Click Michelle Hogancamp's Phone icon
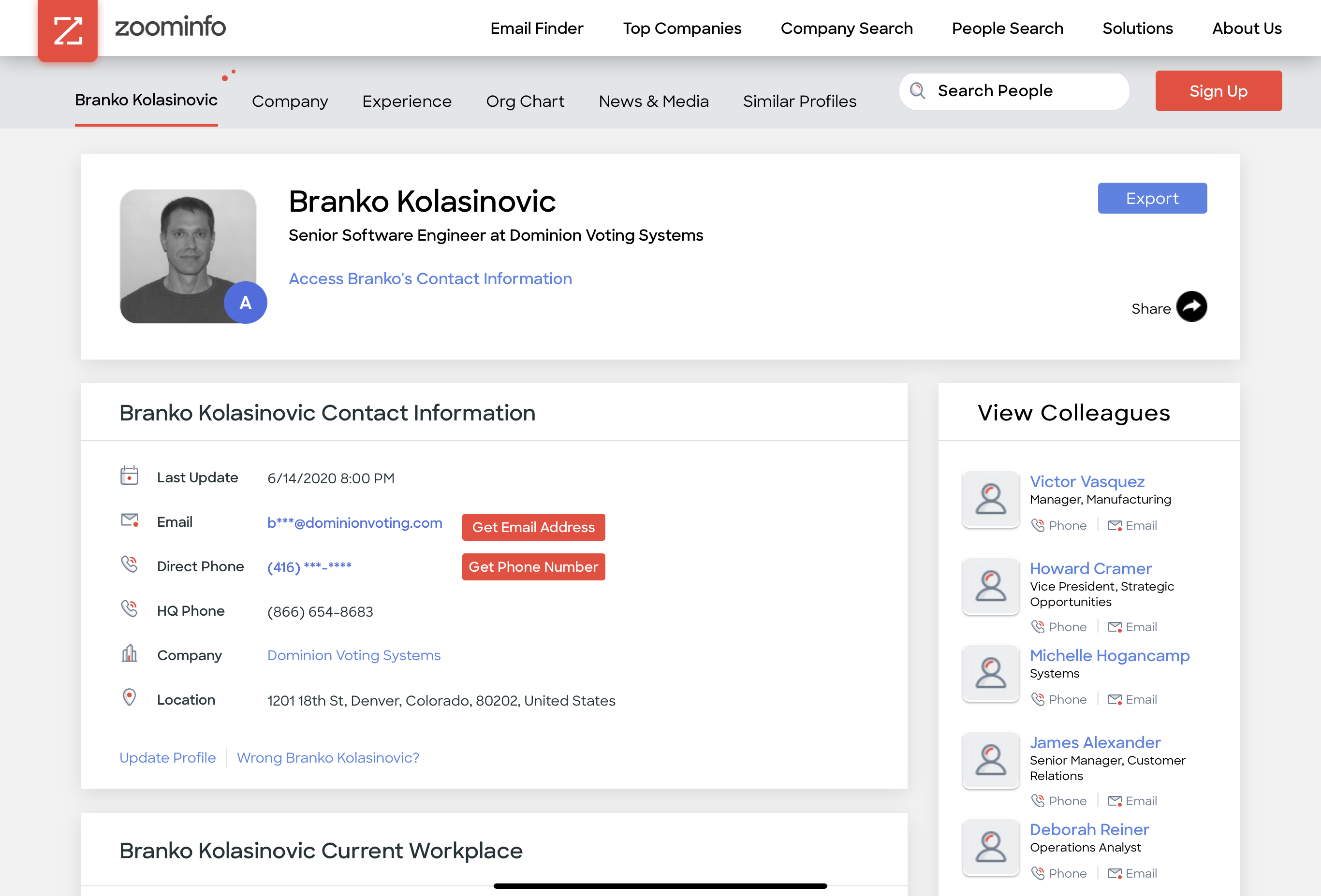Viewport: 1321px width, 896px height. (1038, 699)
